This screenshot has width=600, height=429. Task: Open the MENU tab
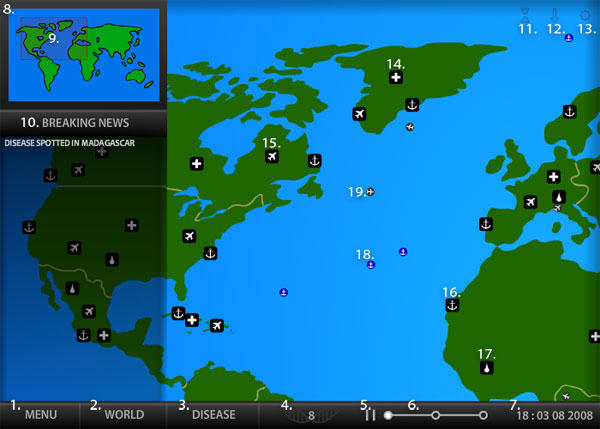tap(40, 414)
